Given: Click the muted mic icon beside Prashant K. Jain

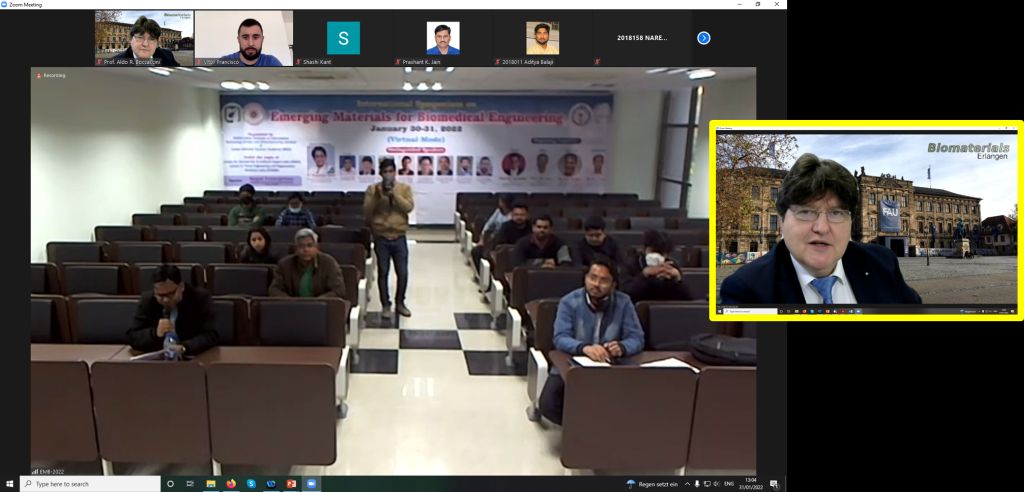Looking at the screenshot, I should (398, 62).
